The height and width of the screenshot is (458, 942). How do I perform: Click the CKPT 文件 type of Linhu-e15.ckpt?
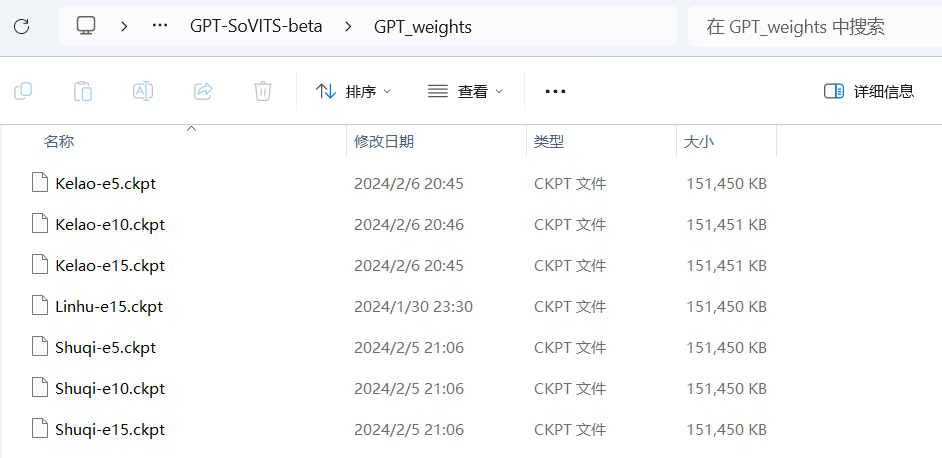tap(570, 307)
